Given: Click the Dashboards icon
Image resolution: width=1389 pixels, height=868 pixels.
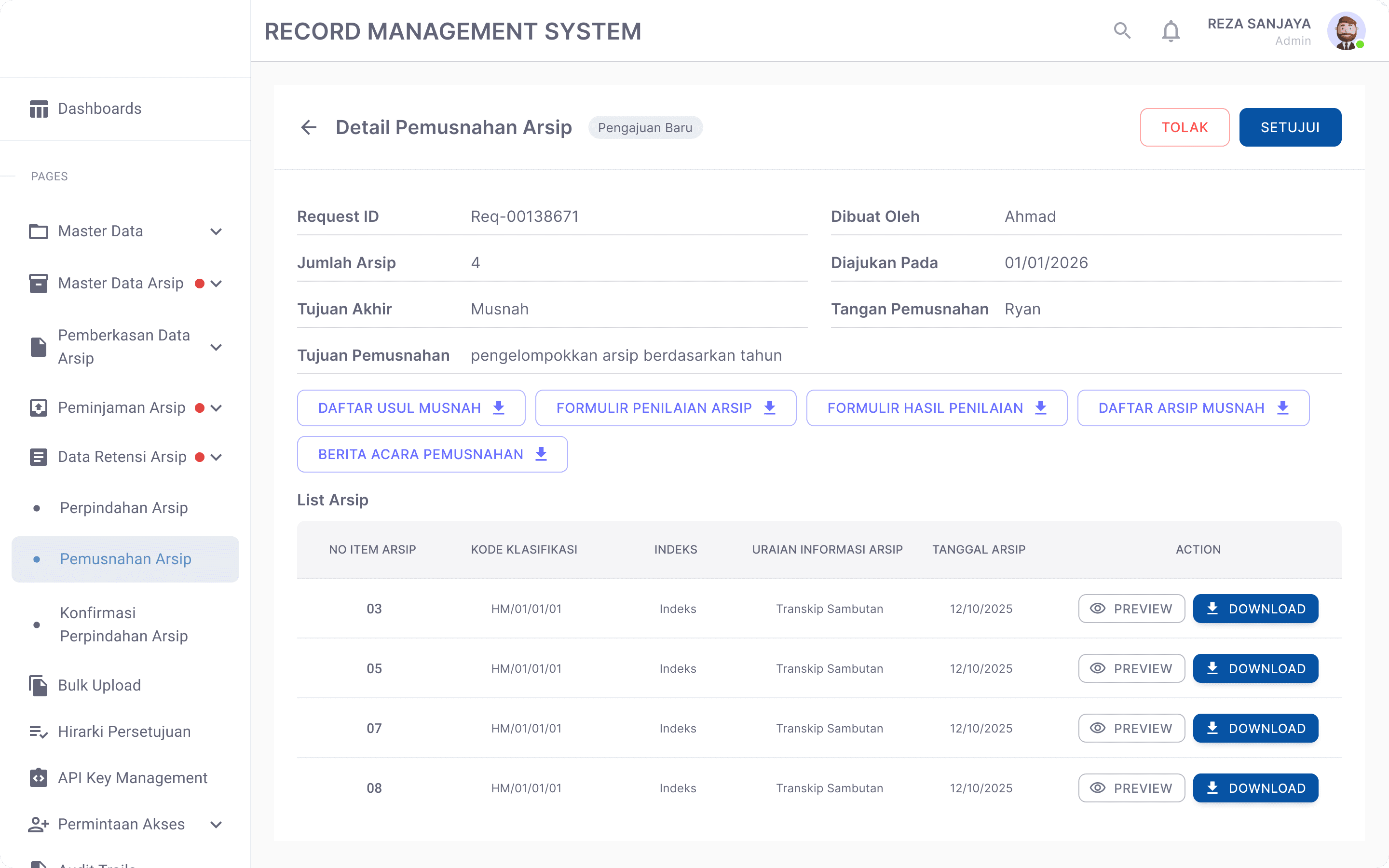Looking at the screenshot, I should tap(39, 108).
